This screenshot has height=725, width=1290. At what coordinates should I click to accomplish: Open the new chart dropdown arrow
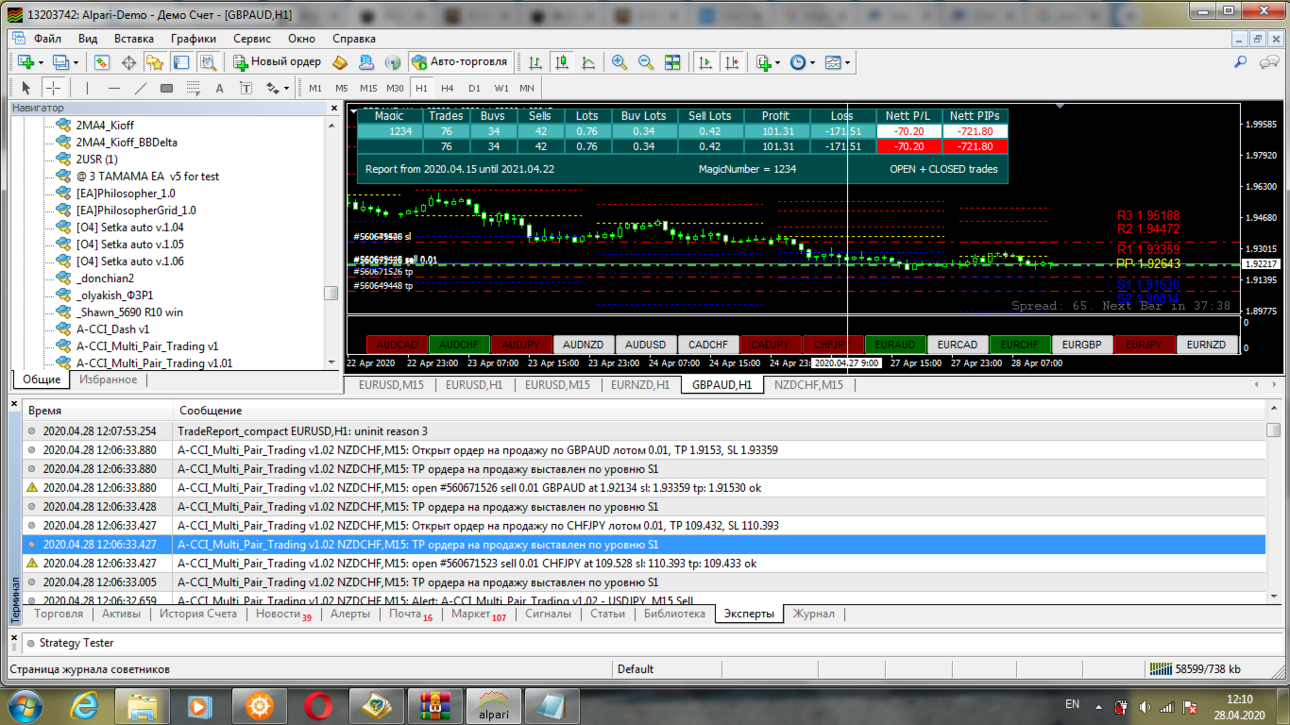click(41, 62)
